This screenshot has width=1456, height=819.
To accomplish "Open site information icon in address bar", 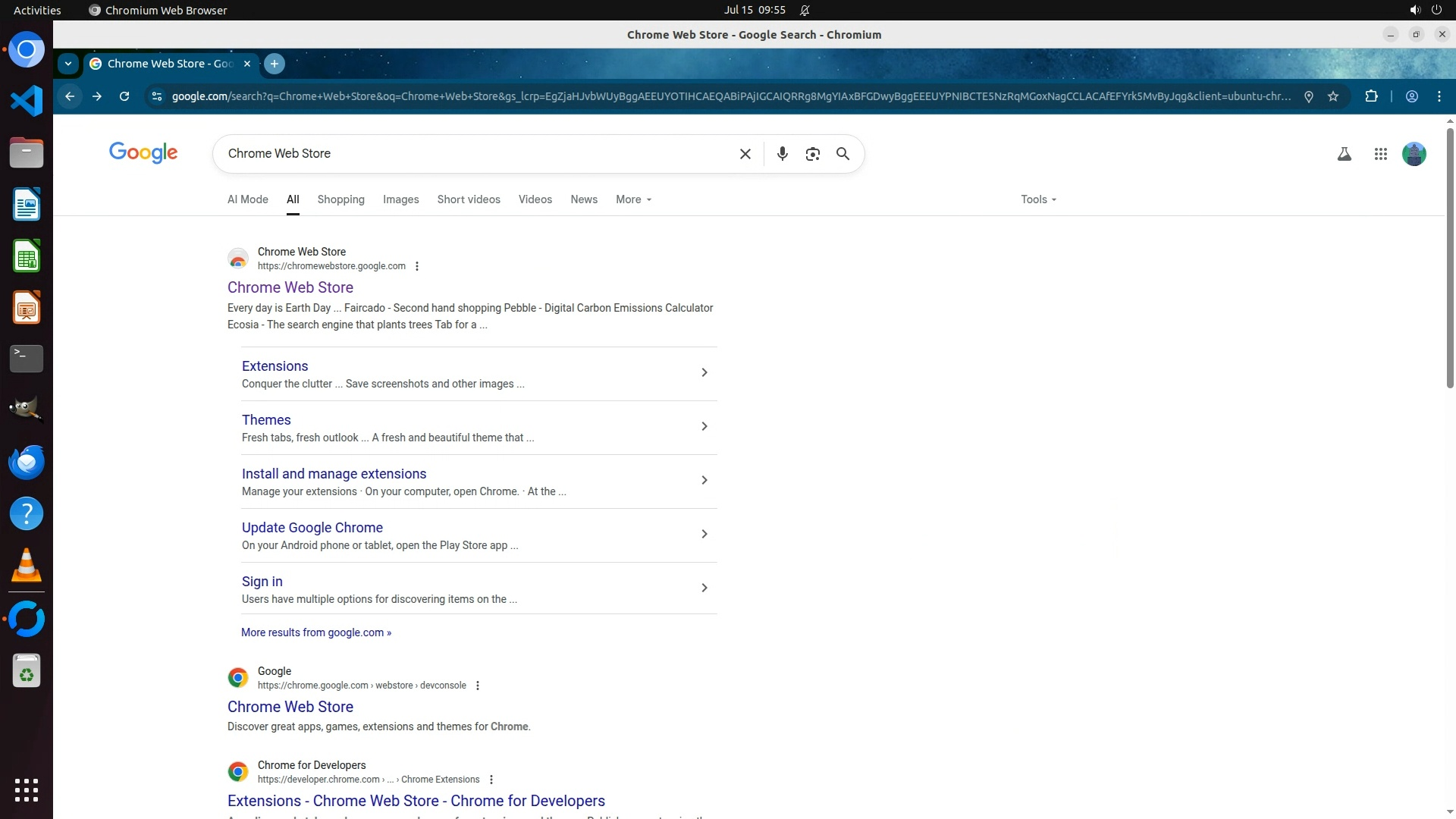I will 156,96.
